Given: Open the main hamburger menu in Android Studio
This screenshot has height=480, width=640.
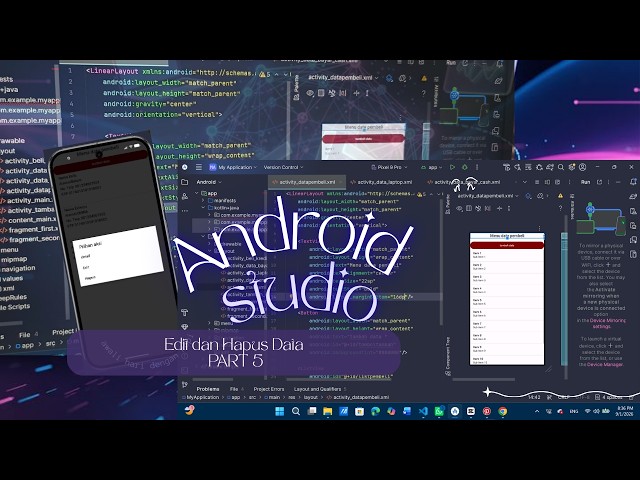Looking at the screenshot, I should (199, 167).
